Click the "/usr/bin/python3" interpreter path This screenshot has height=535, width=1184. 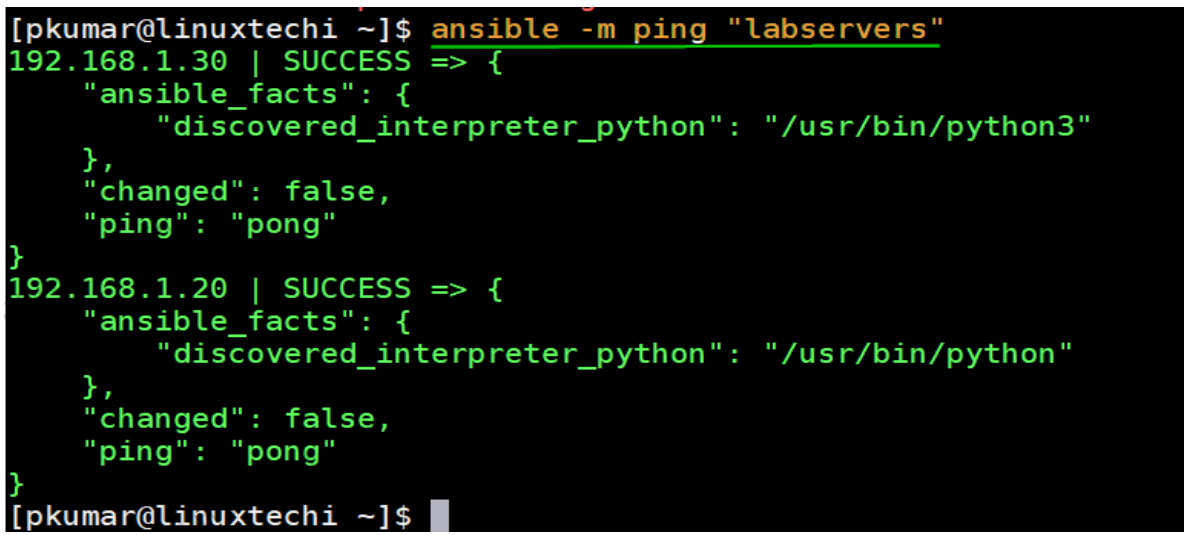[x=927, y=127]
